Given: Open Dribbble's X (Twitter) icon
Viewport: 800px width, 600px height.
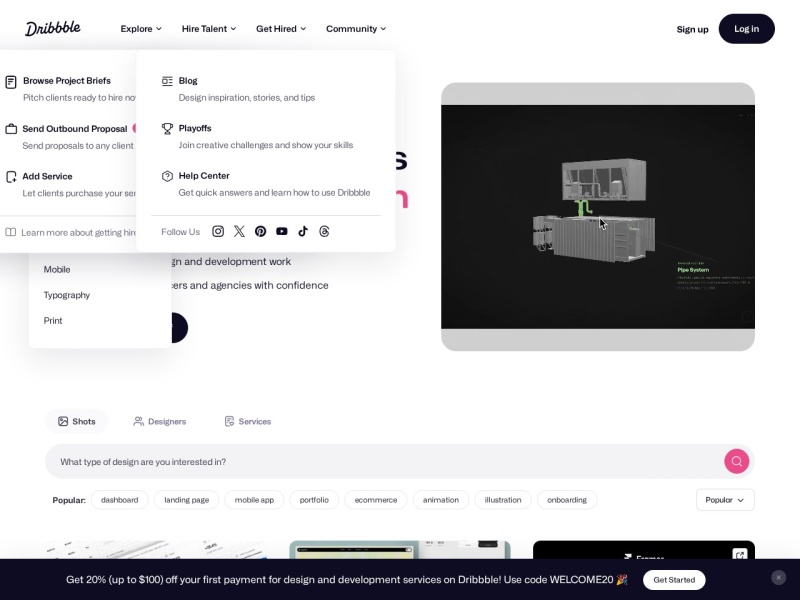Looking at the screenshot, I should point(239,232).
